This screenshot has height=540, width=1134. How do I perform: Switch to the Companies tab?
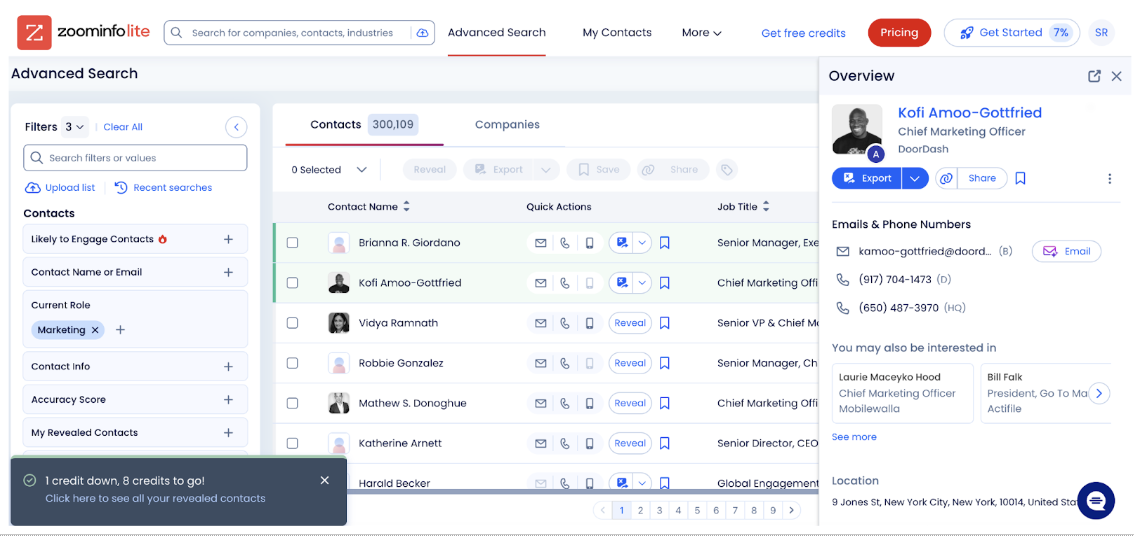(507, 124)
